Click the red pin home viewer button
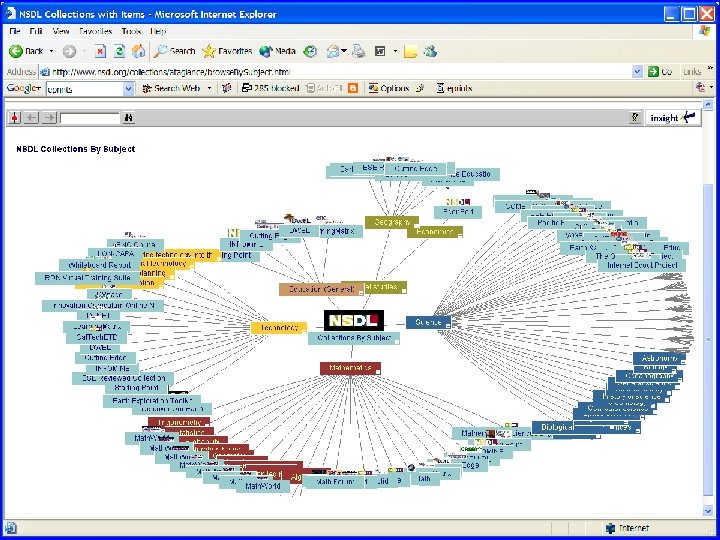 point(15,118)
